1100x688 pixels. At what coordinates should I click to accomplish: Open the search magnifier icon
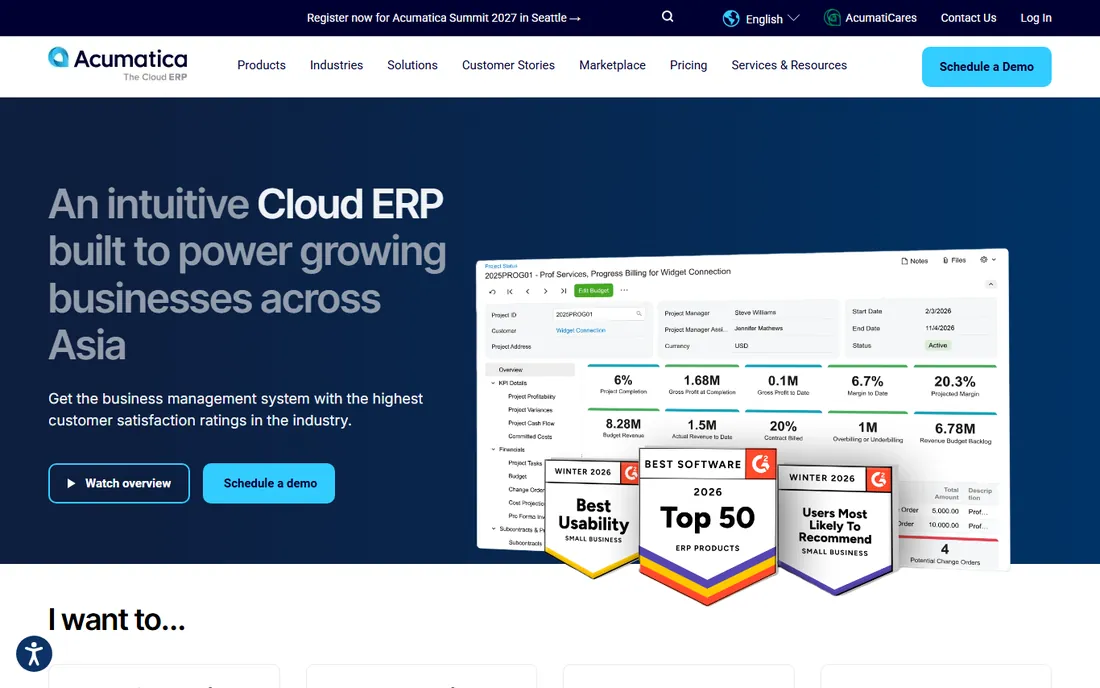pos(667,17)
